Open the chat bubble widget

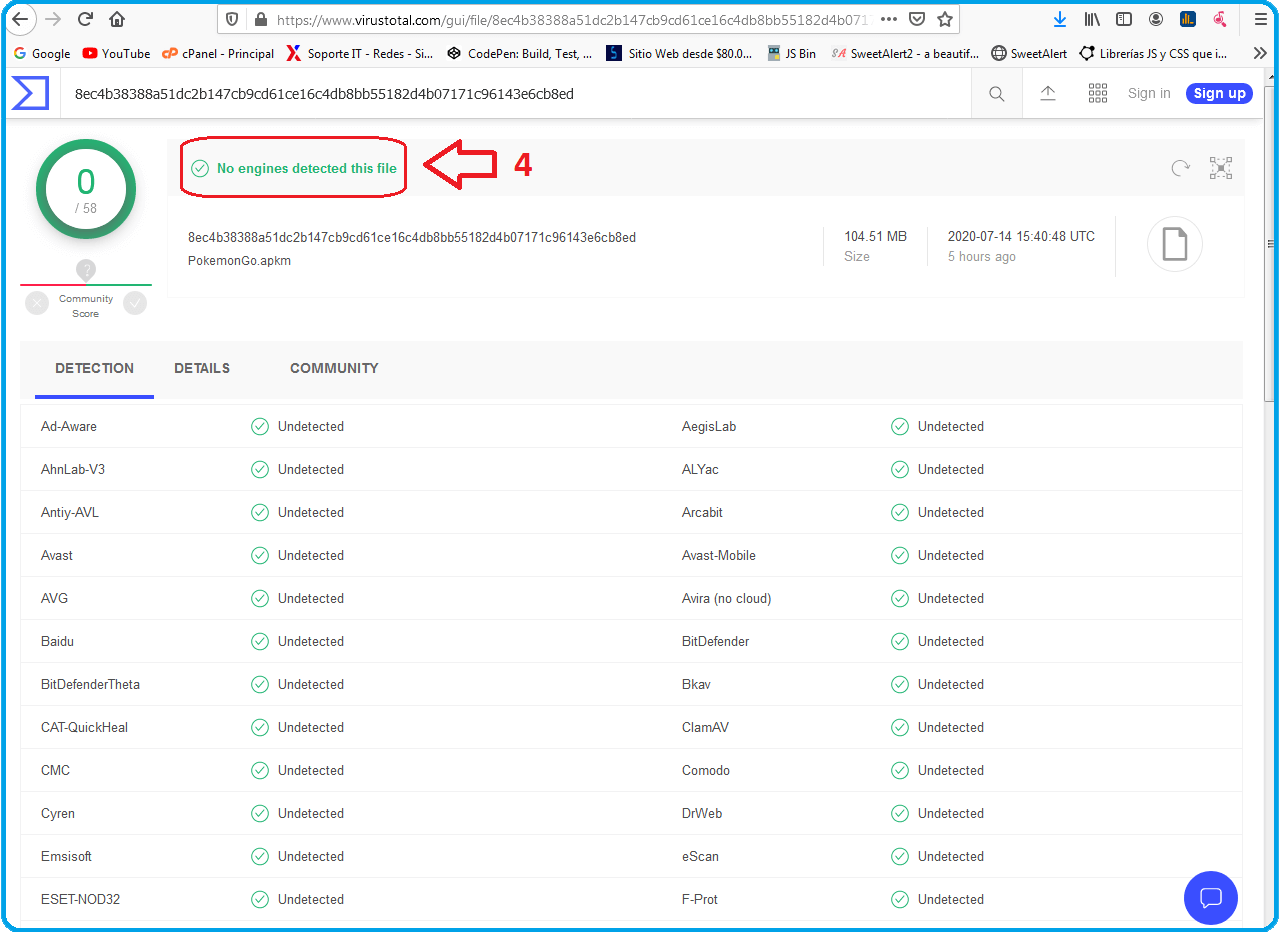click(1210, 897)
